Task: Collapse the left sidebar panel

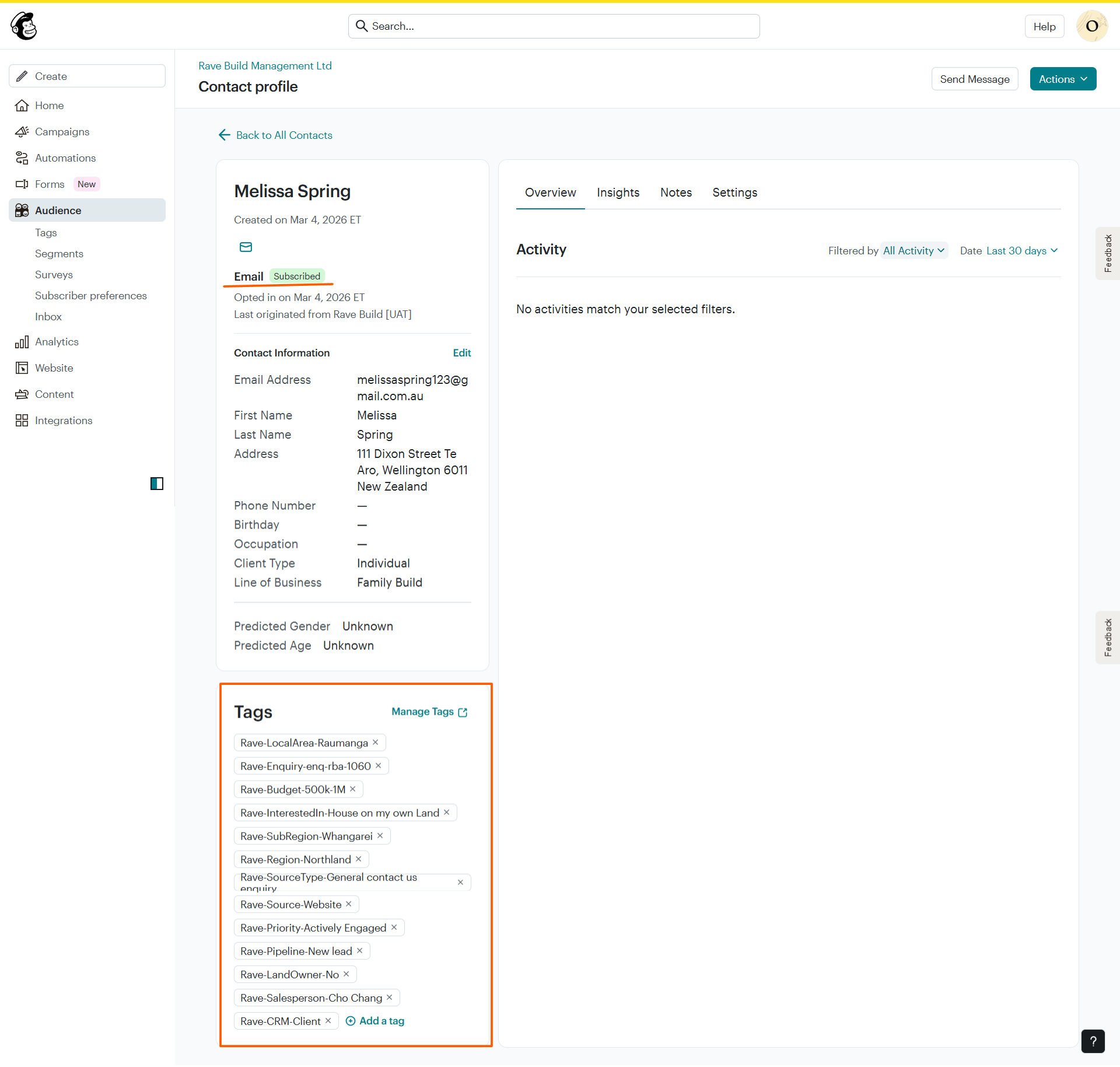Action: tap(157, 484)
